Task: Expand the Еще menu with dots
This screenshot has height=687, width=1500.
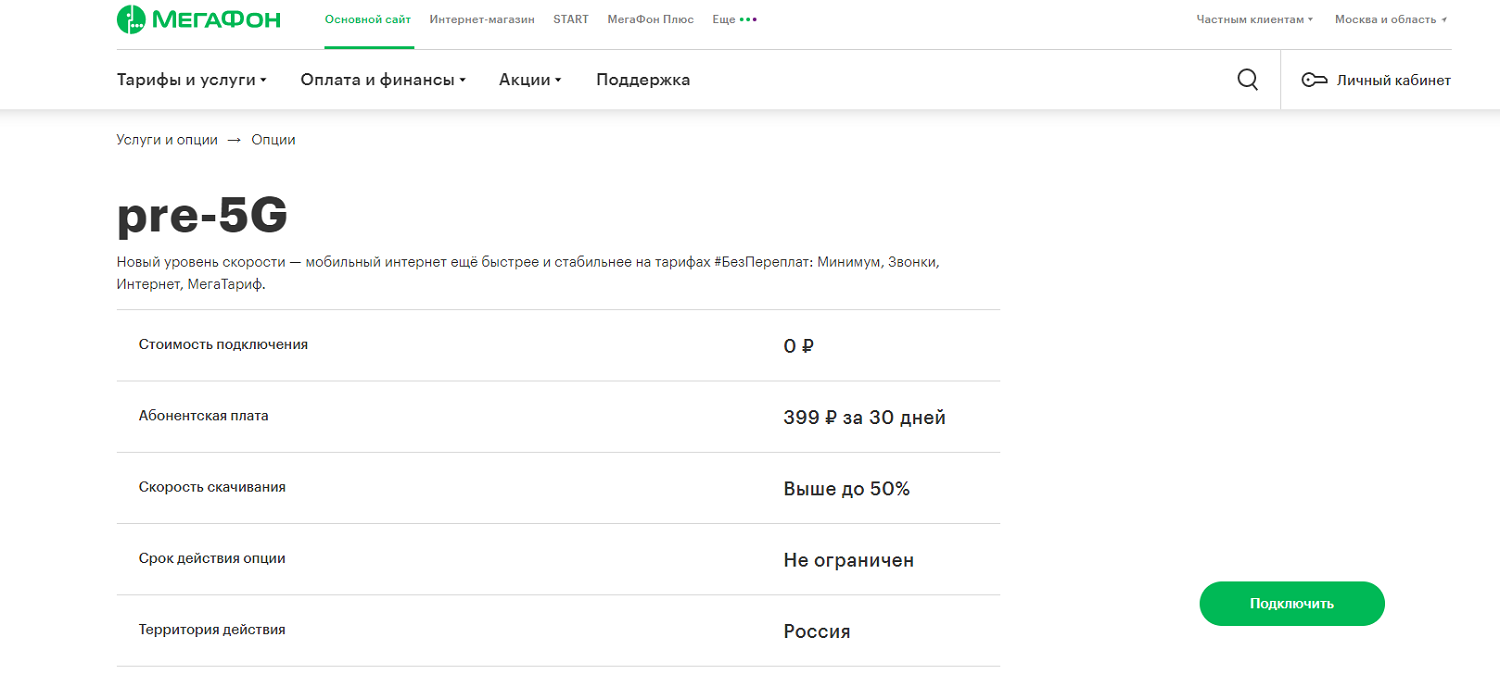Action: [734, 19]
